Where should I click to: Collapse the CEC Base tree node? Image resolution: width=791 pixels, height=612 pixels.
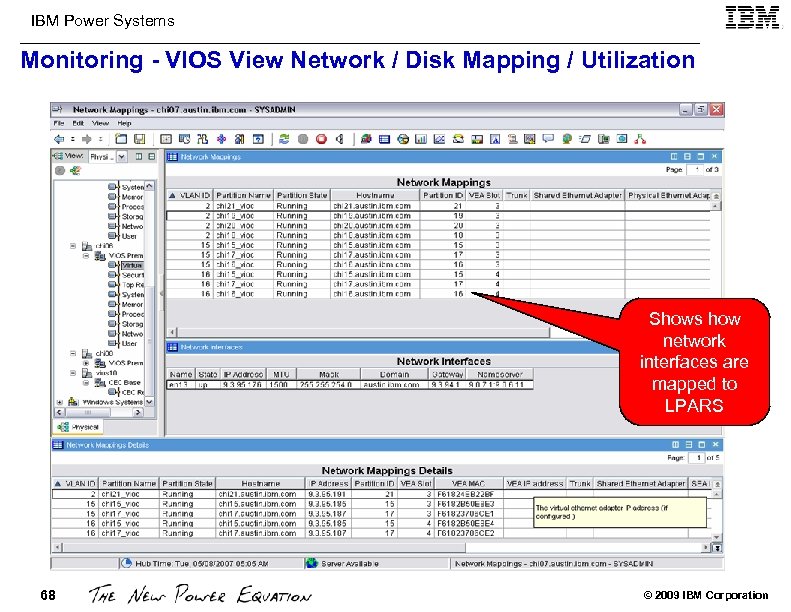[86, 382]
